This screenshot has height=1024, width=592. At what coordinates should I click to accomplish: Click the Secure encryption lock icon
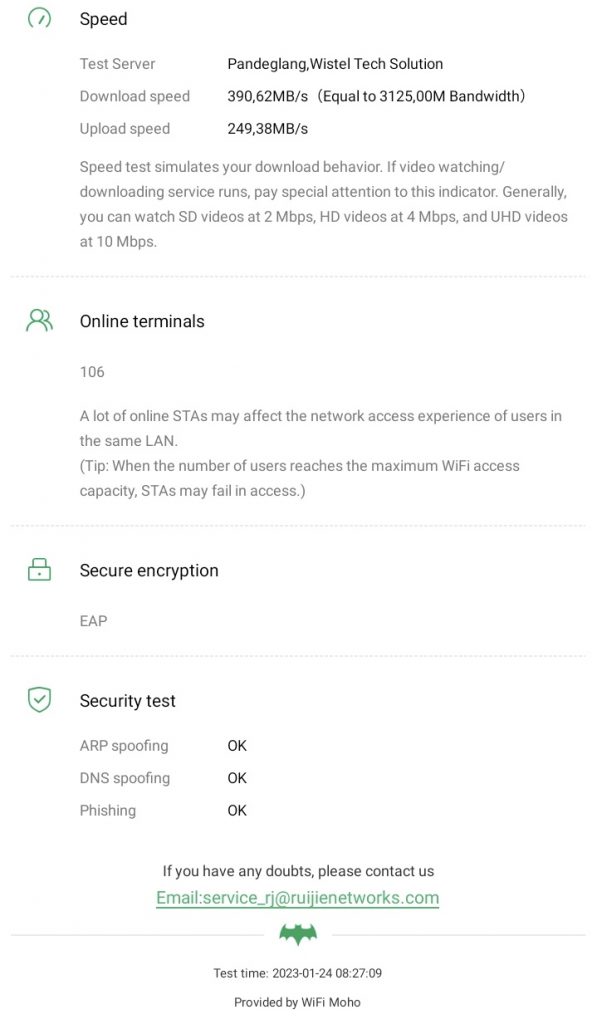pos(39,569)
